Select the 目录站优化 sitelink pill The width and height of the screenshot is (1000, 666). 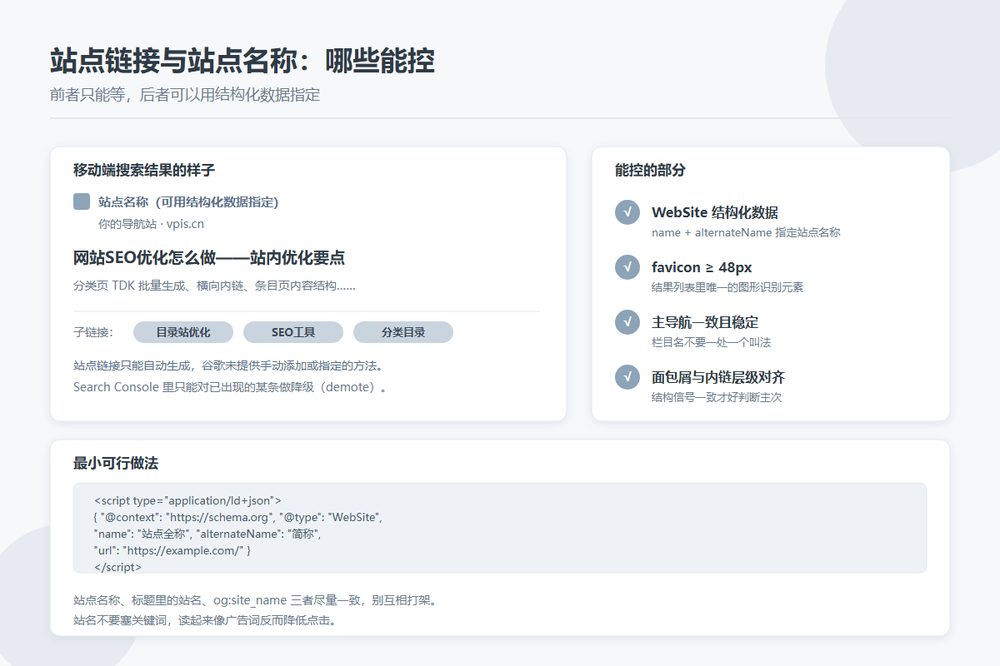coord(183,332)
